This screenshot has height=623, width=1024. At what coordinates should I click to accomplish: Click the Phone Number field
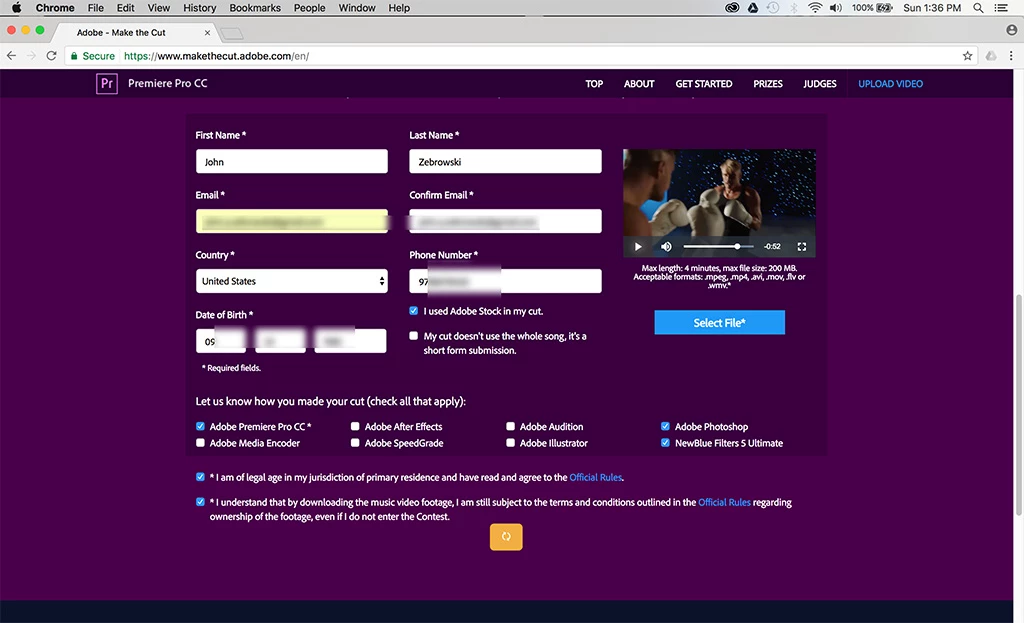[505, 281]
